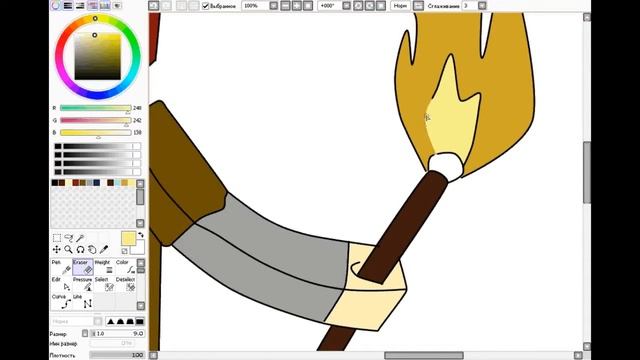Select the Pressure tool
Screen dimensions: 640x360
(83, 284)
